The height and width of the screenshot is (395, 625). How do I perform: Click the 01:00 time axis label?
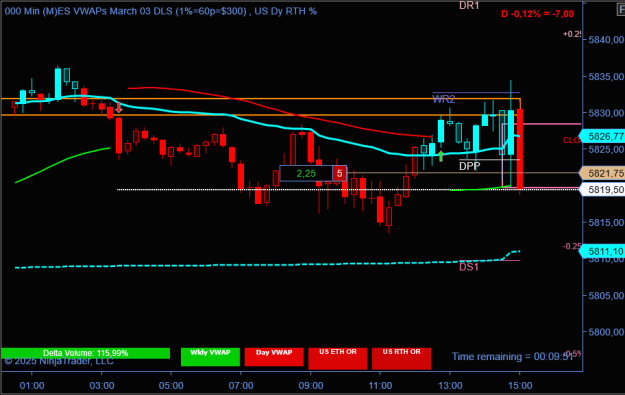pyautogui.click(x=32, y=386)
